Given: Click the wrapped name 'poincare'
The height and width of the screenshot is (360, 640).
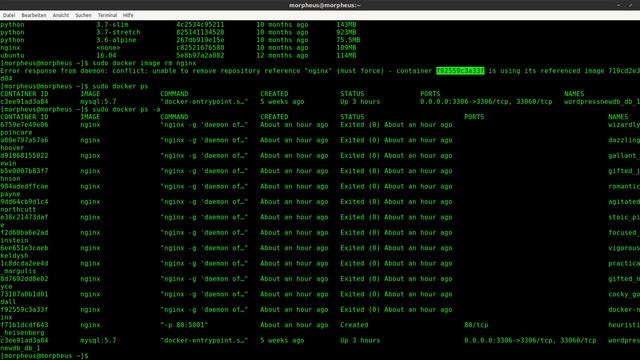Looking at the screenshot, I should pyautogui.click(x=16, y=133).
